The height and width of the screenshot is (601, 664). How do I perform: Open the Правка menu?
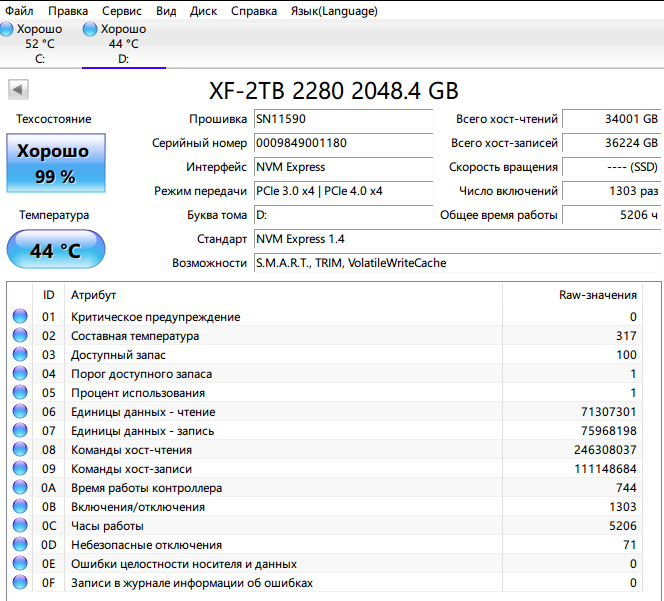pos(68,11)
